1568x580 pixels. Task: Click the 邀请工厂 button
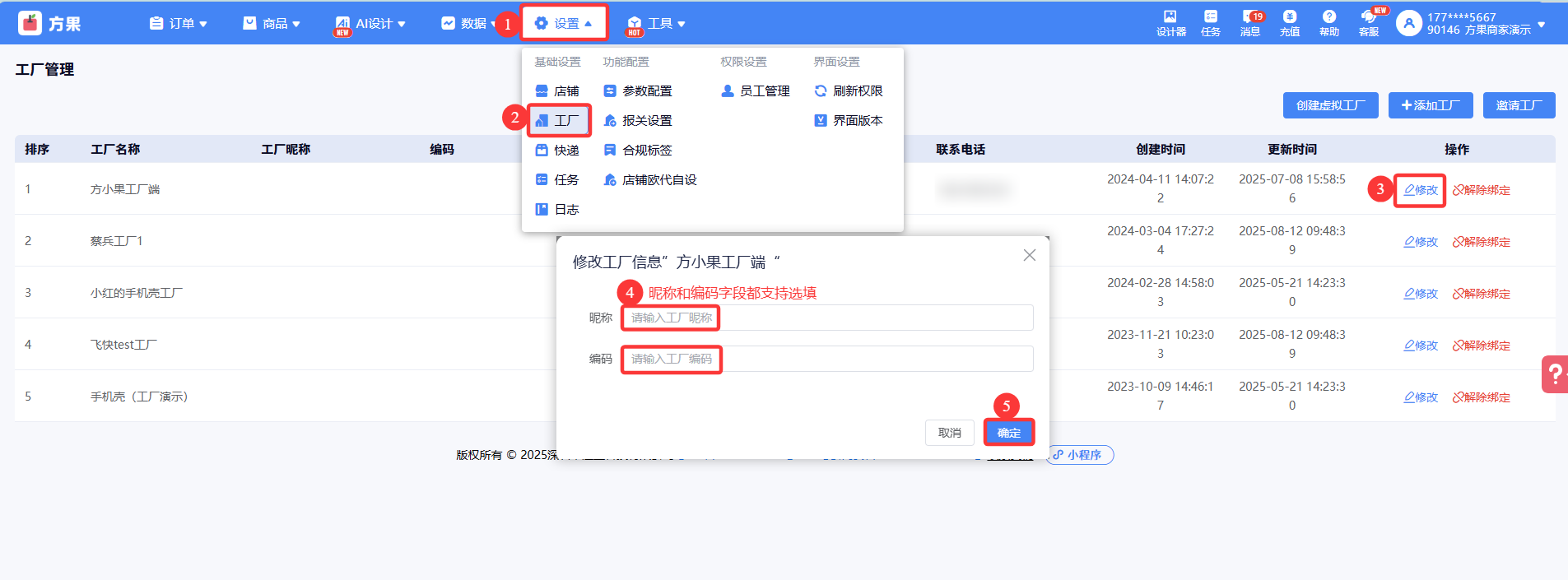click(x=1519, y=105)
